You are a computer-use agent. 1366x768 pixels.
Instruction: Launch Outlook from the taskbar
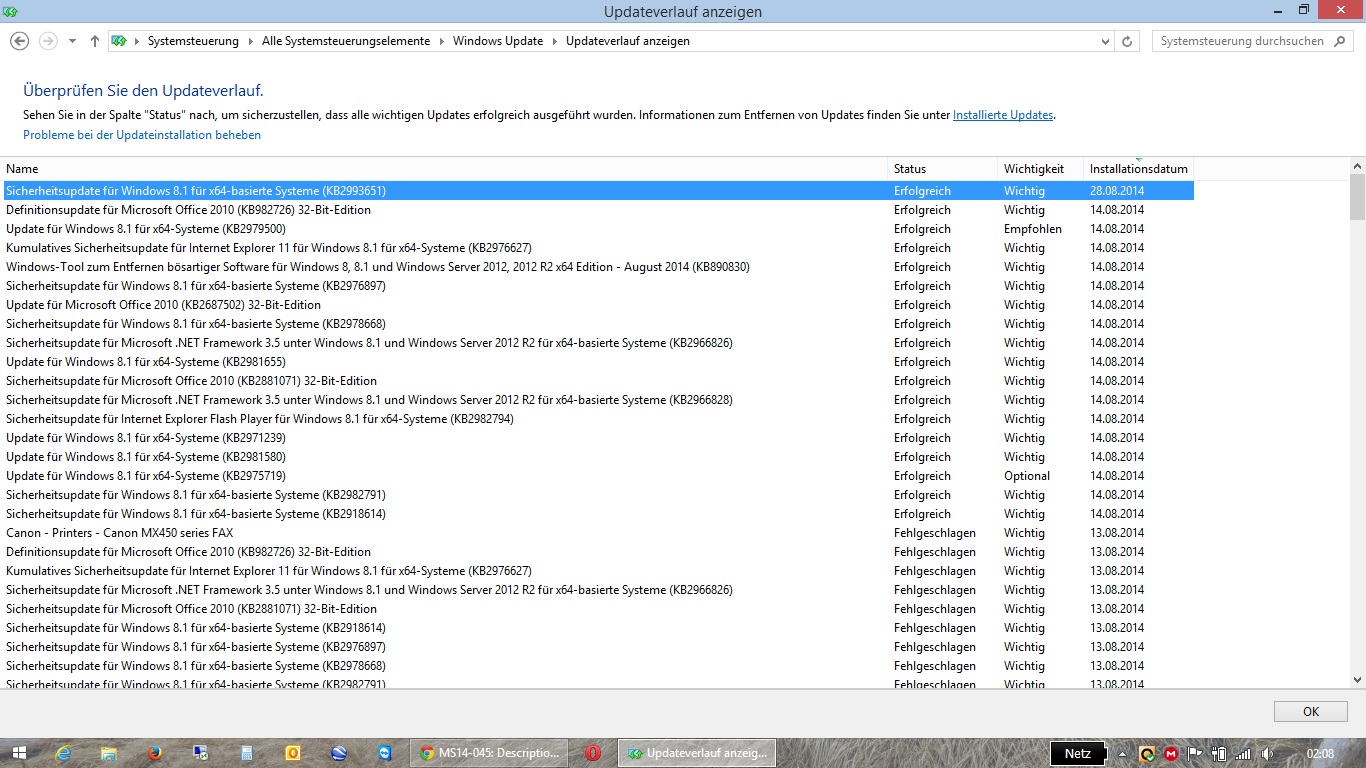pyautogui.click(x=293, y=753)
